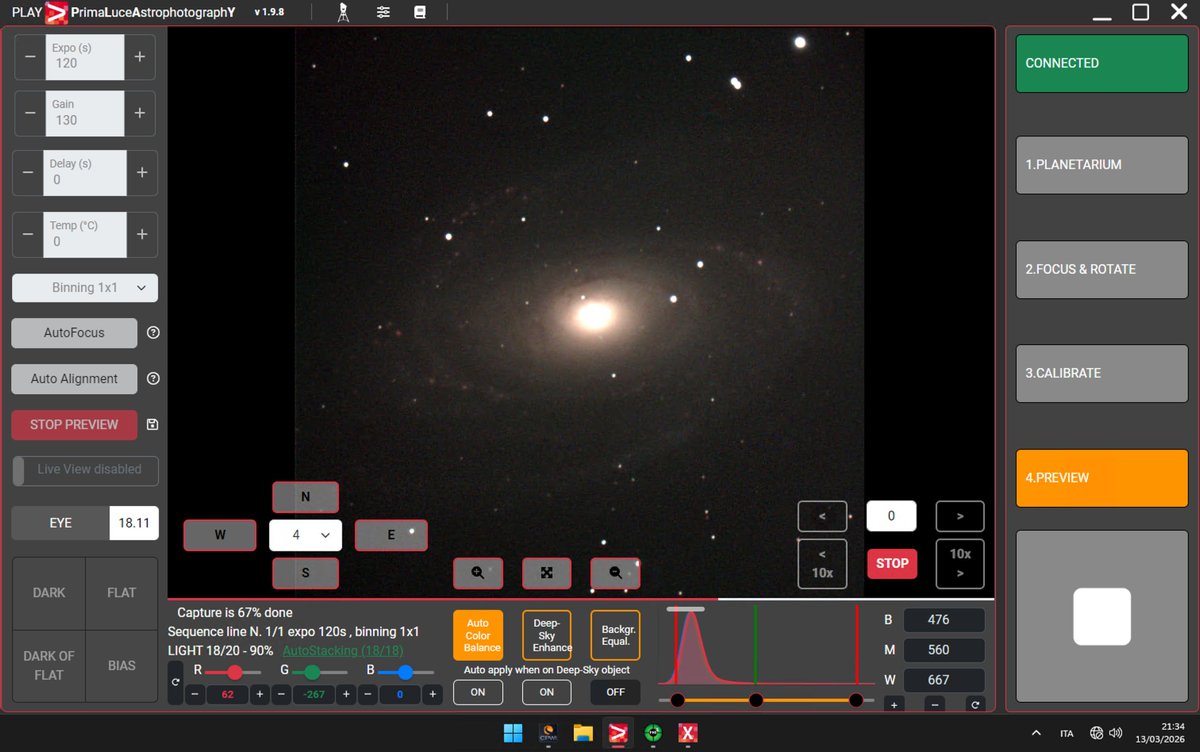The image size is (1200, 752).
Task: Click the save disk icon next to STOP PREVIEW
Action: pos(152,425)
